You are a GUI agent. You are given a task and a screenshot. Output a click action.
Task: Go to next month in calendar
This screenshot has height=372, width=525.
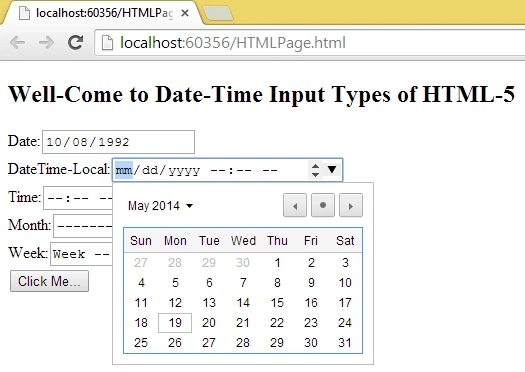tap(351, 205)
